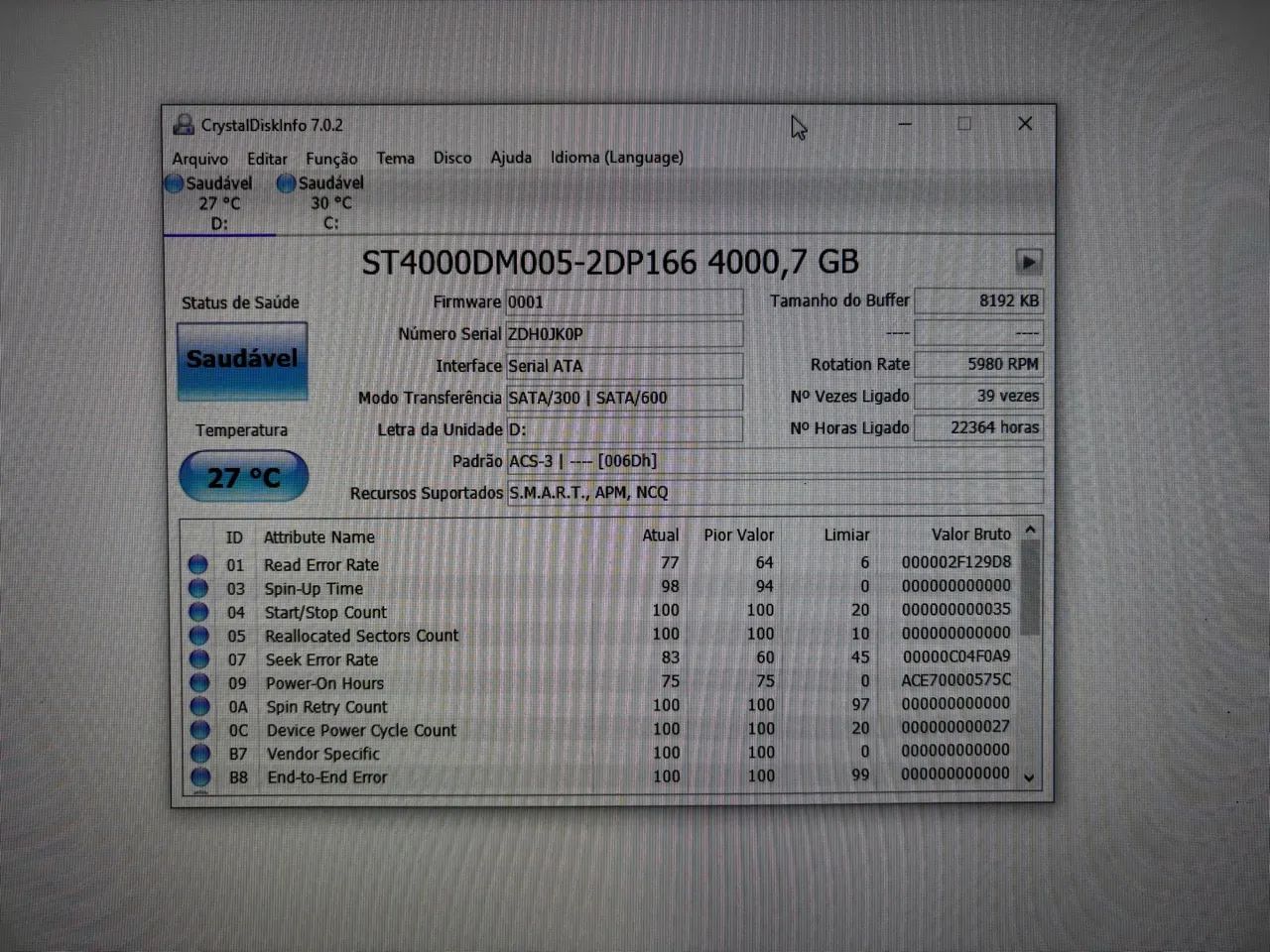Click the status circle for Read Error Rate
Image resolution: width=1270 pixels, height=952 pixels.
(x=198, y=564)
